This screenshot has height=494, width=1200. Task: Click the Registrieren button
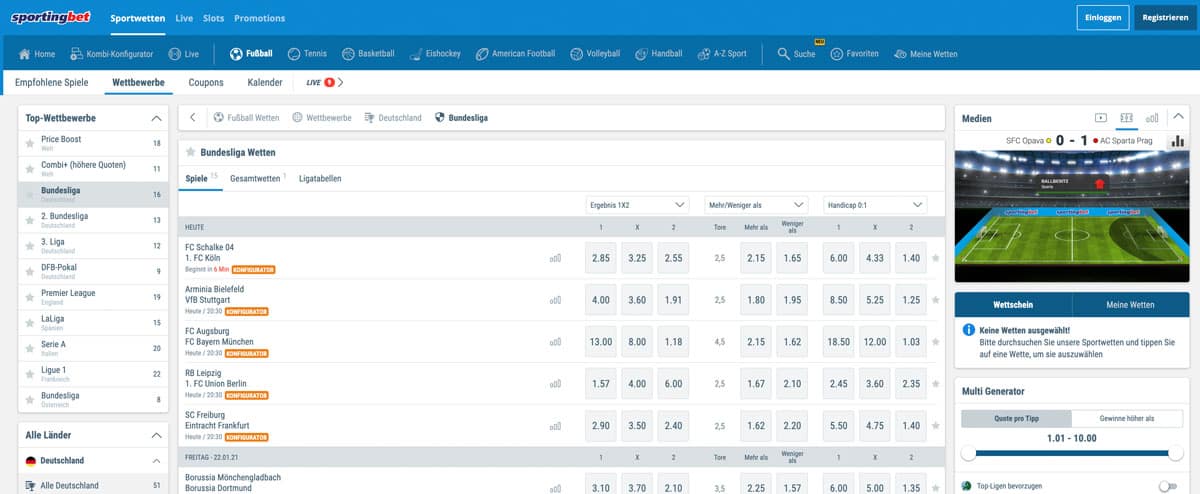(x=1165, y=17)
